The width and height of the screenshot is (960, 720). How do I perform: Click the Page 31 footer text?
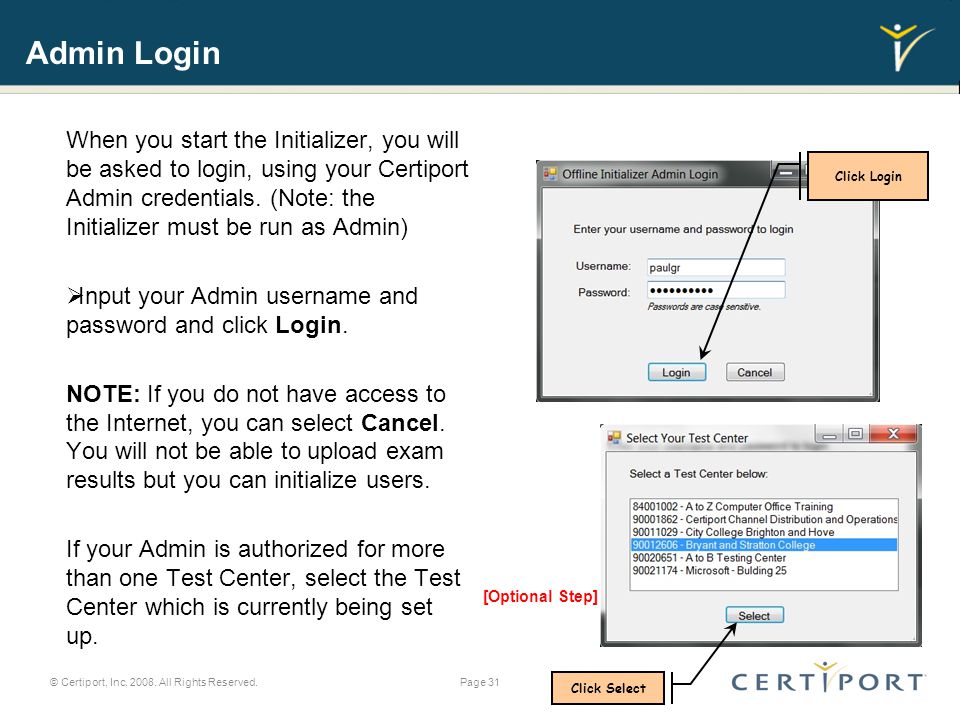click(479, 682)
